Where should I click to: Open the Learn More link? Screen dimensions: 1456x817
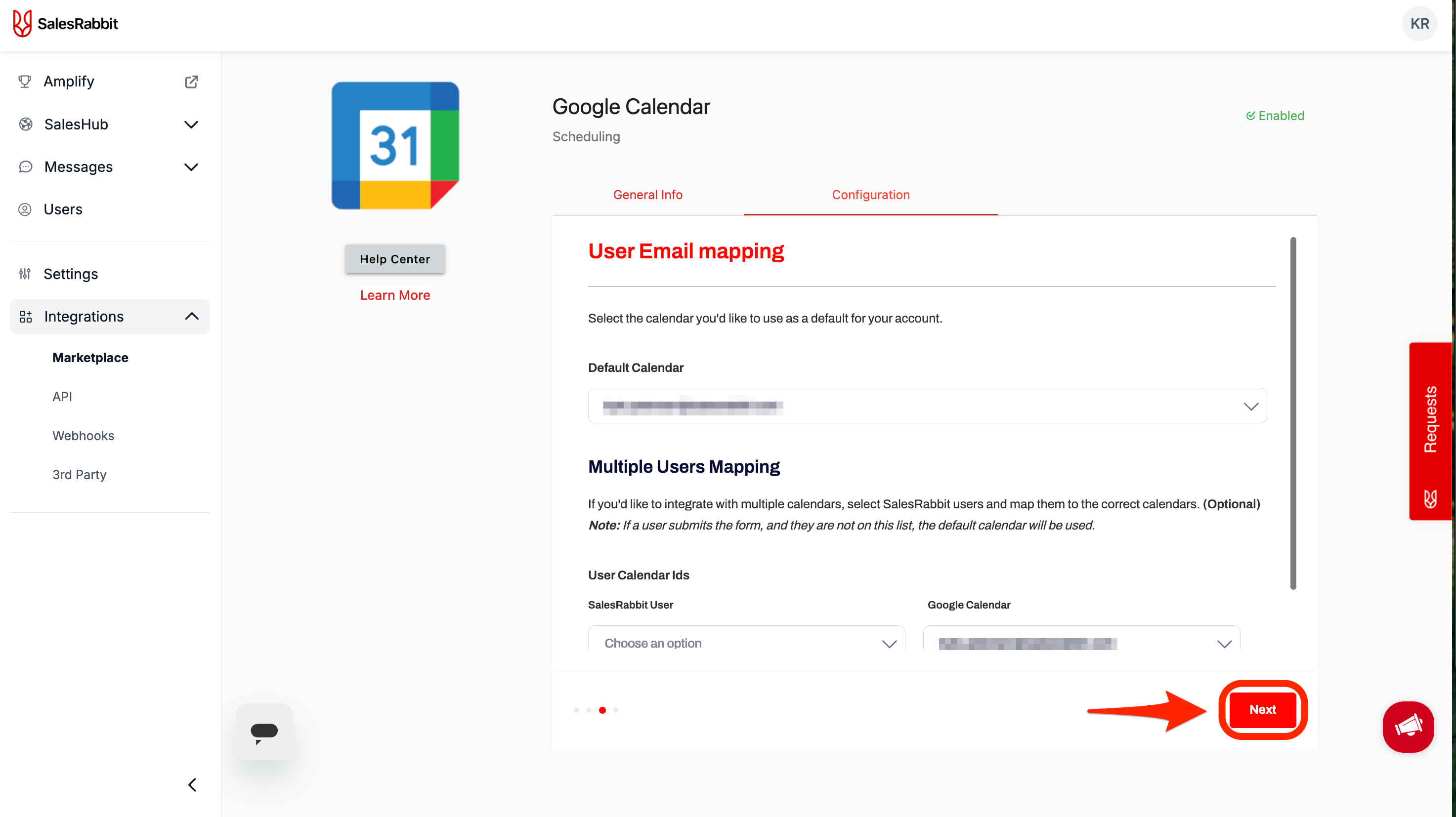pos(394,294)
